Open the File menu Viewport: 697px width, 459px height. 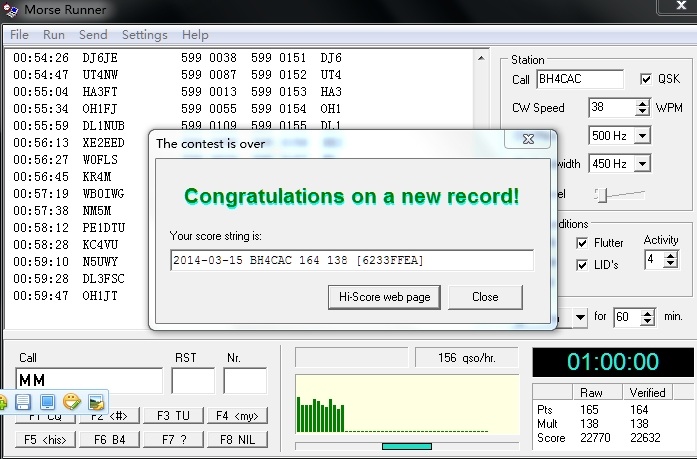(19, 35)
